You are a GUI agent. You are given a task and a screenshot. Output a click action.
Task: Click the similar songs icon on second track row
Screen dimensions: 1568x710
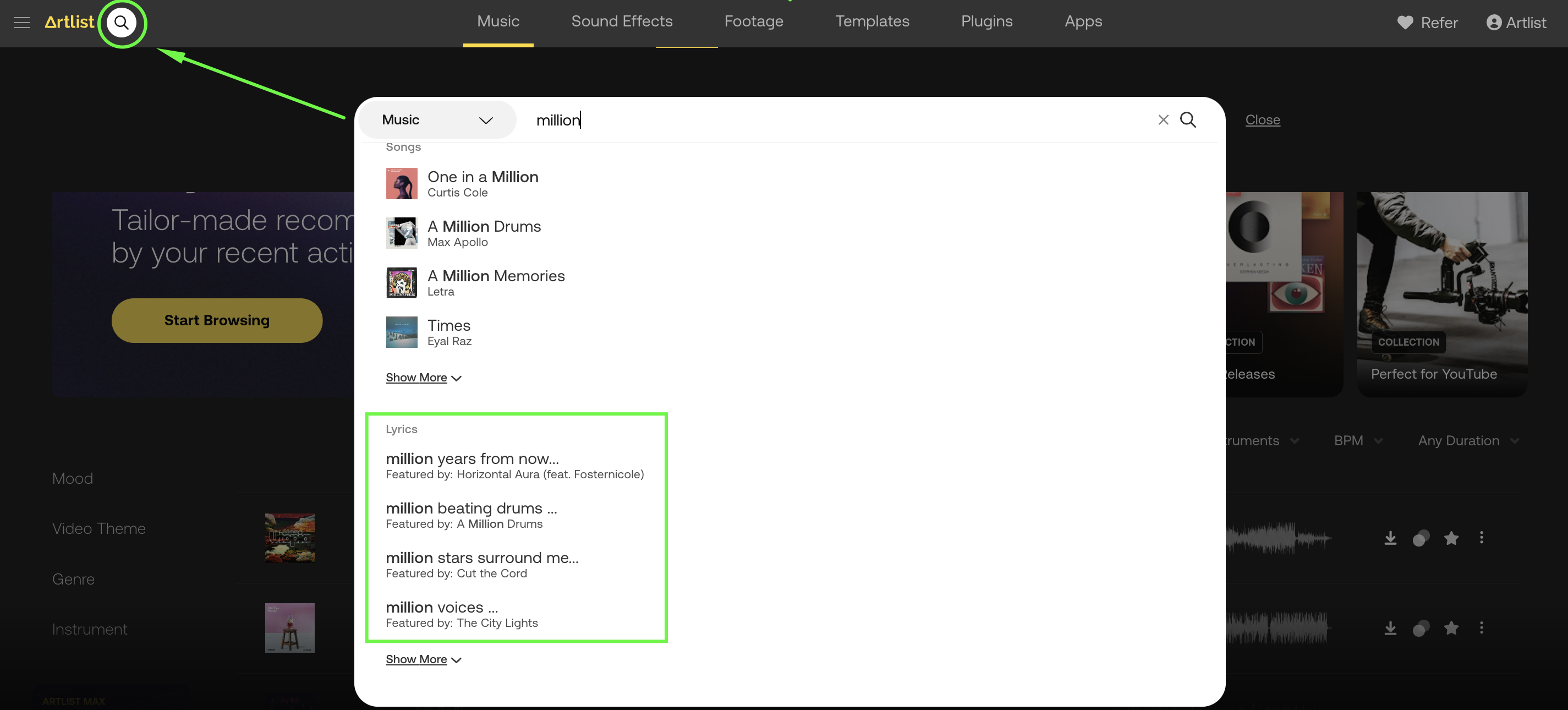tap(1421, 629)
